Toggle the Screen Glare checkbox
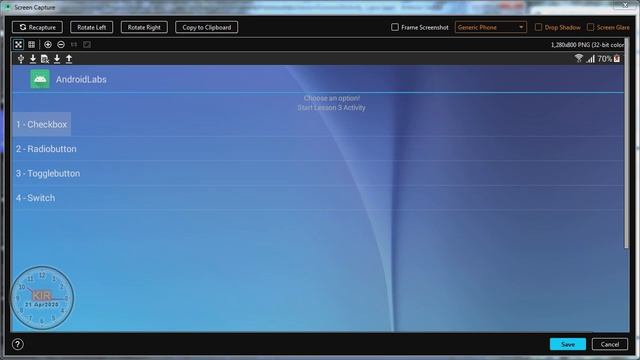 click(591, 27)
